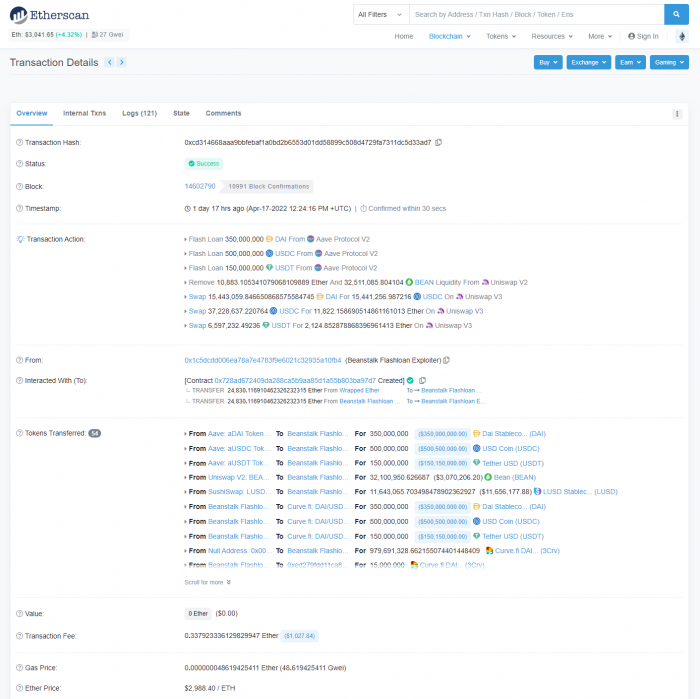The width and height of the screenshot is (700, 699).
Task: Copy the transaction hash to clipboard
Action: coord(438,143)
